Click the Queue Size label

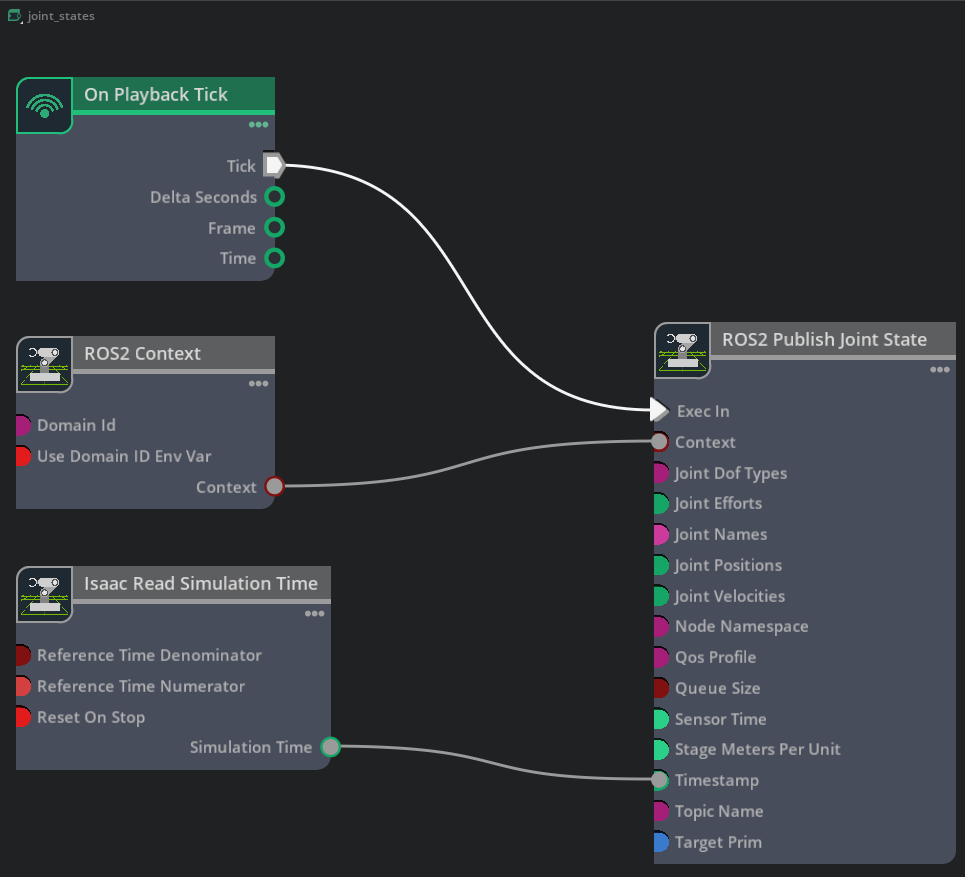point(718,688)
